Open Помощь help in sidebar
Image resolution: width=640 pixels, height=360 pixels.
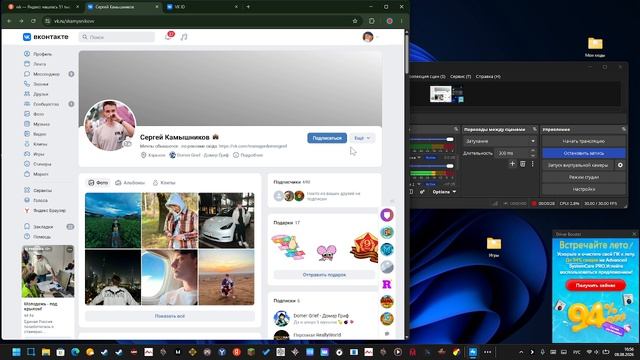pos(38,237)
